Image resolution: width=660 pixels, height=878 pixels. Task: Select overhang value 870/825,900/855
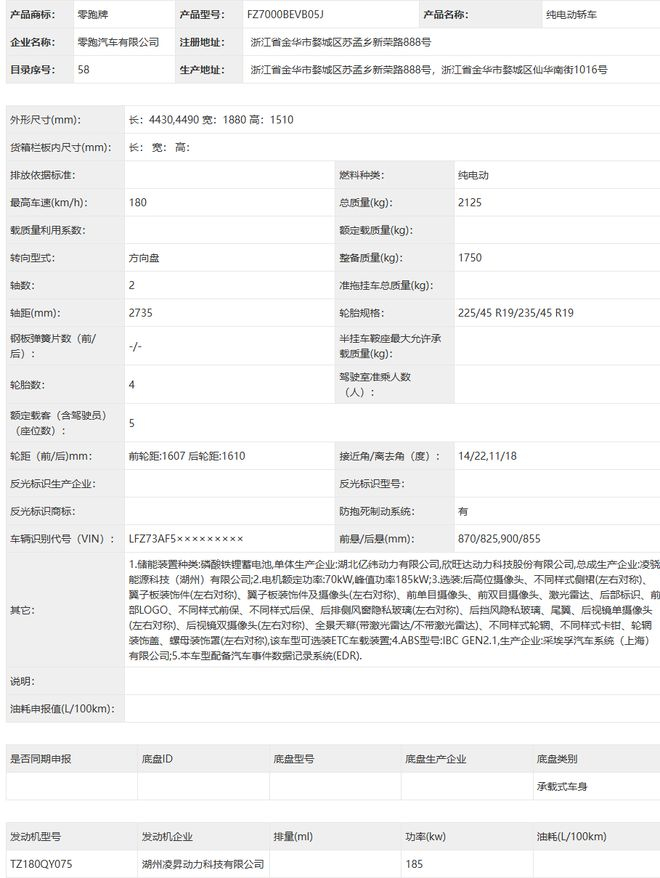(499, 539)
